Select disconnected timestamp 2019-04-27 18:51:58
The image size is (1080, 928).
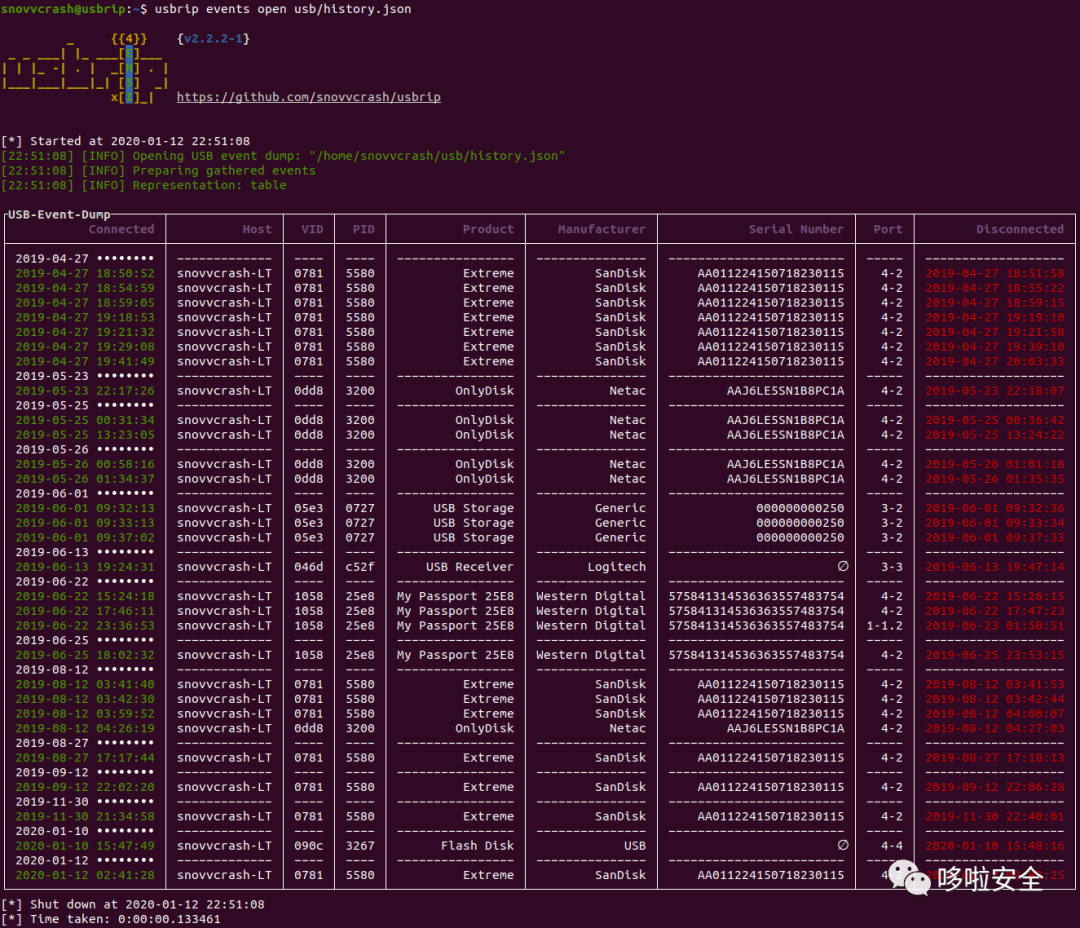click(995, 274)
